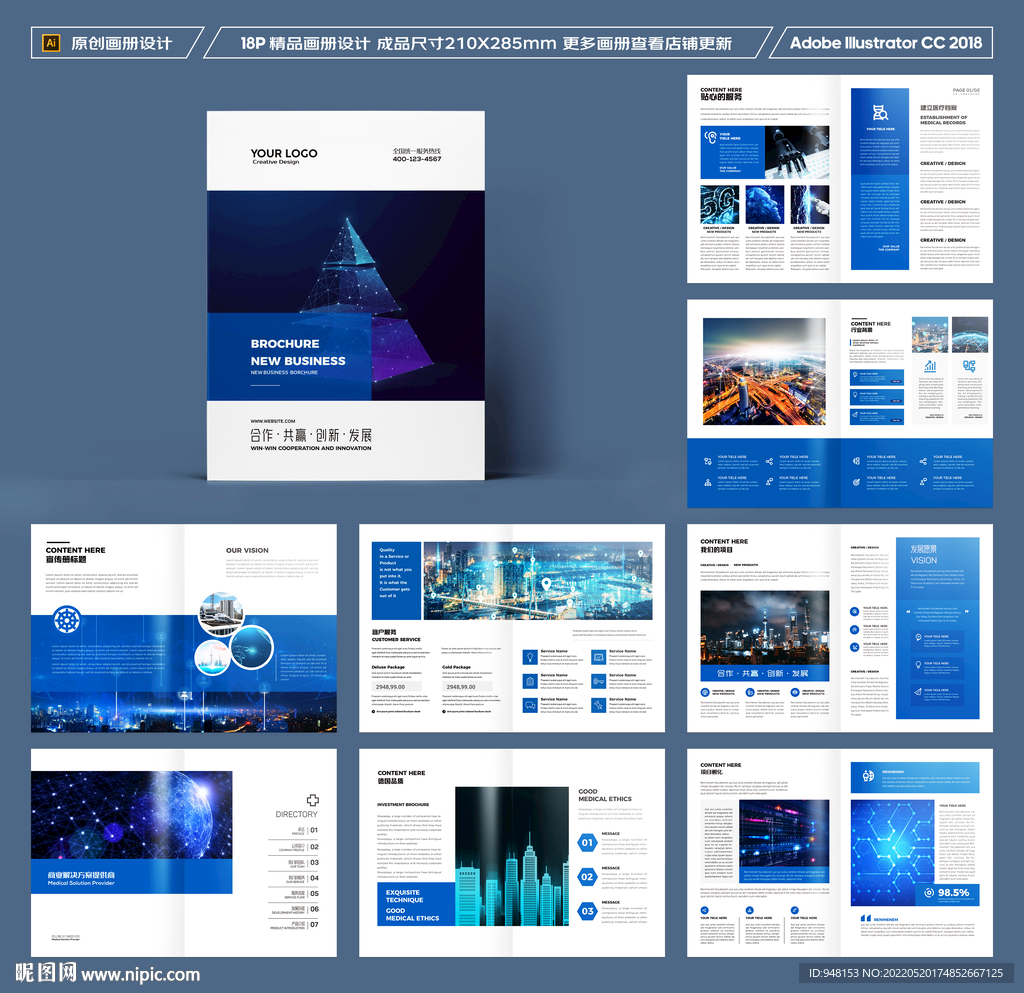The image size is (1024, 993).
Task: Open the Shanghai night skyline photo
Action: pyautogui.click(x=765, y=627)
